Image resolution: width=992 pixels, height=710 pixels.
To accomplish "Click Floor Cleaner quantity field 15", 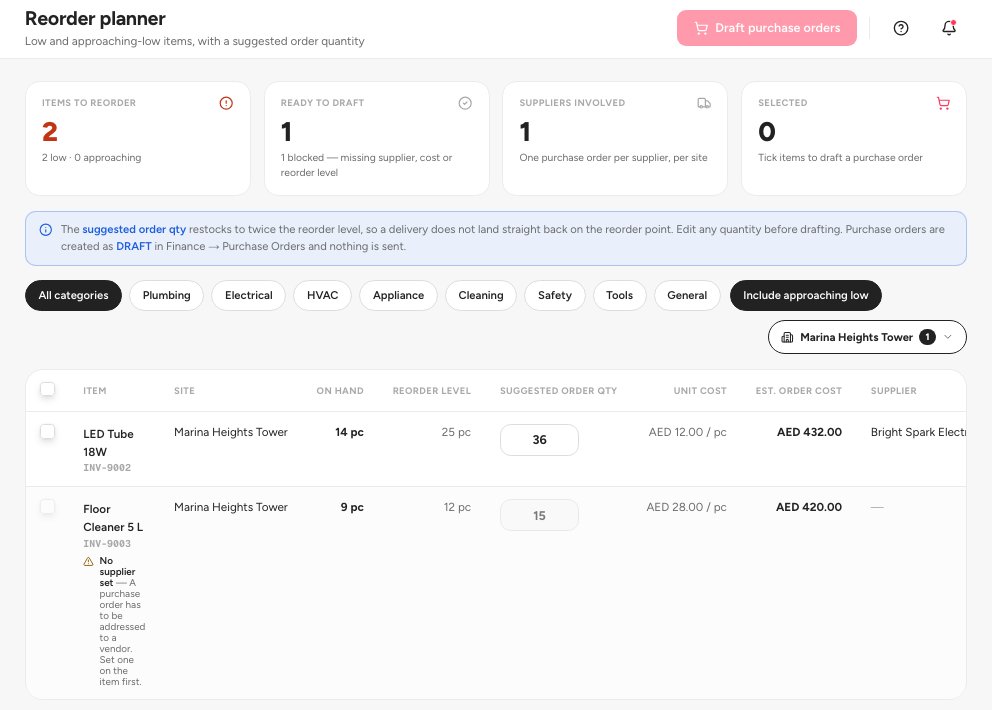I will tap(539, 515).
